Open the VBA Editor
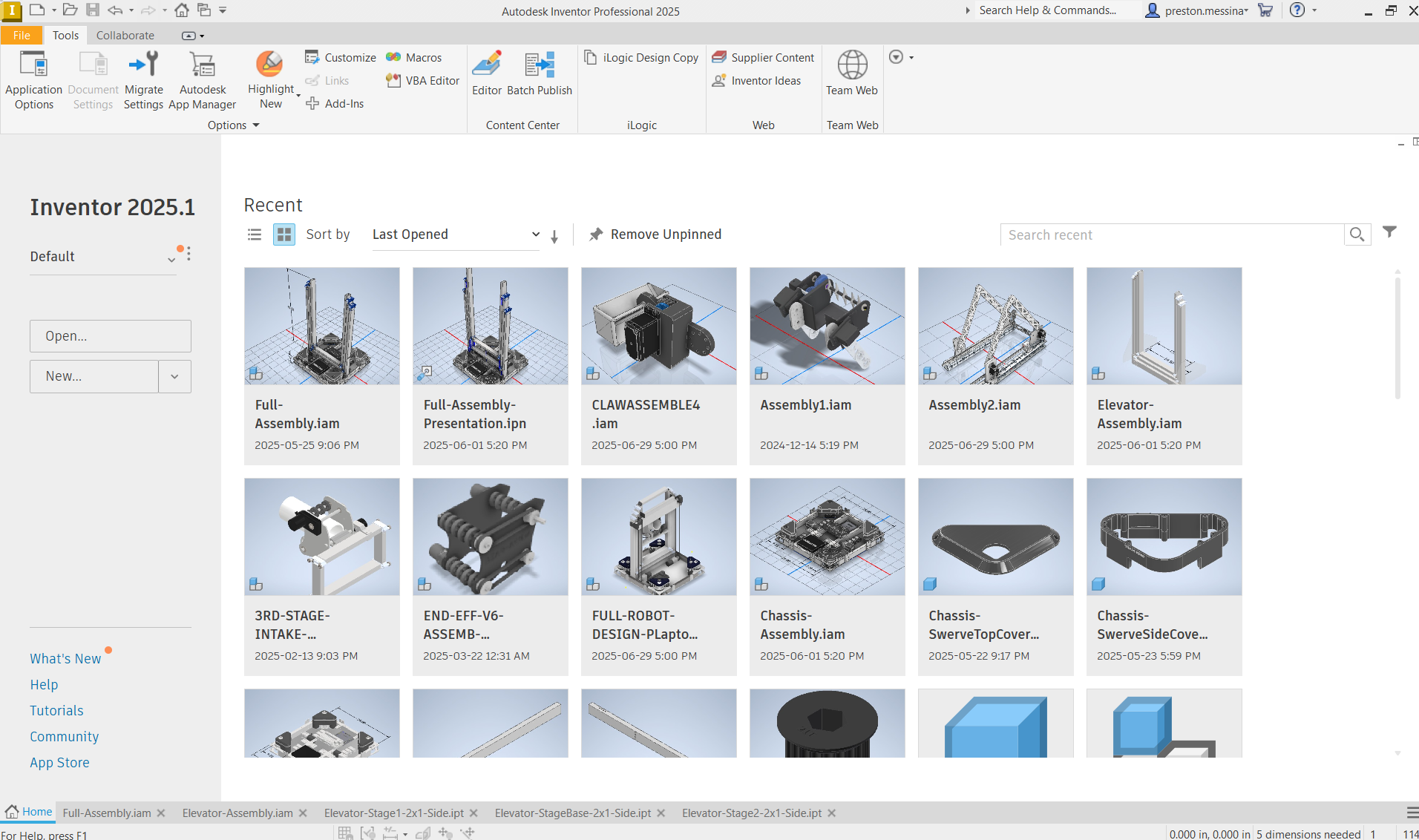Screen dimensions: 1419x840 coord(423,81)
